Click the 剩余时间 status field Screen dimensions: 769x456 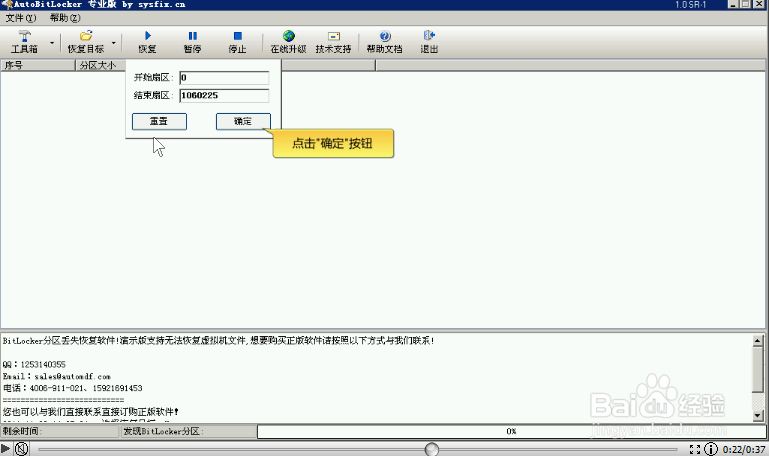[60, 431]
